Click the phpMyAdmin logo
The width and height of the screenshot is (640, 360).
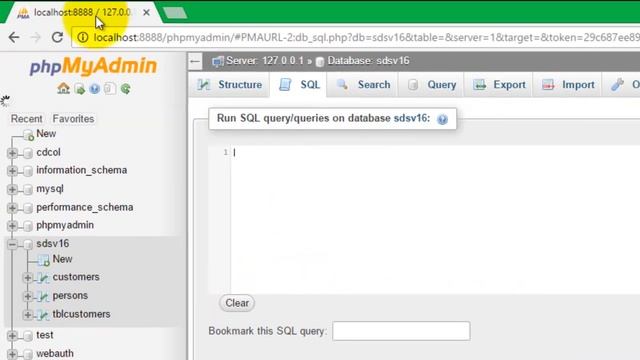tap(93, 66)
